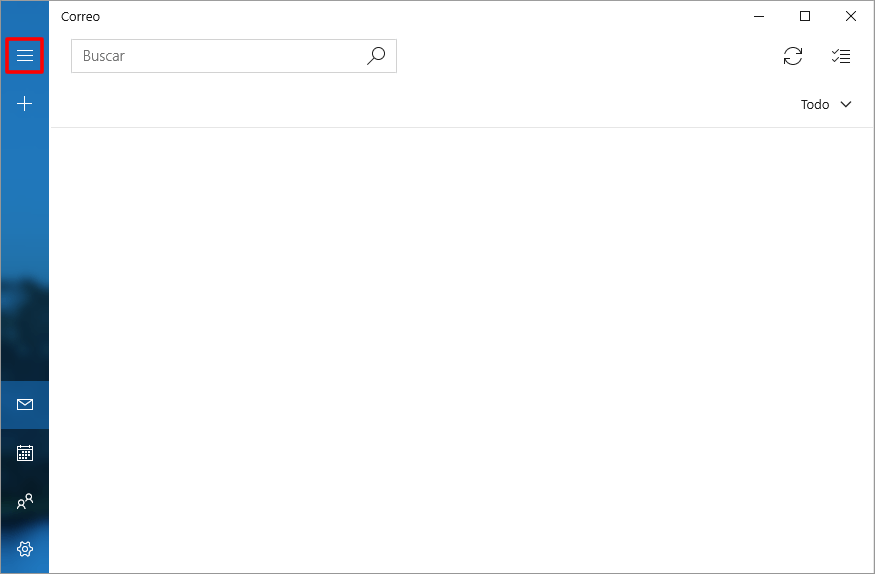This screenshot has width=875, height=574.
Task: Open the Calendar app icon in sidebar
Action: [x=25, y=453]
